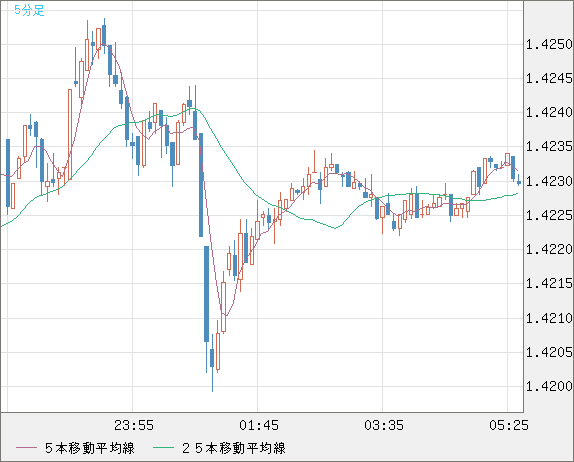
Task: Click the 1.4240 price axis label
Action: point(549,112)
